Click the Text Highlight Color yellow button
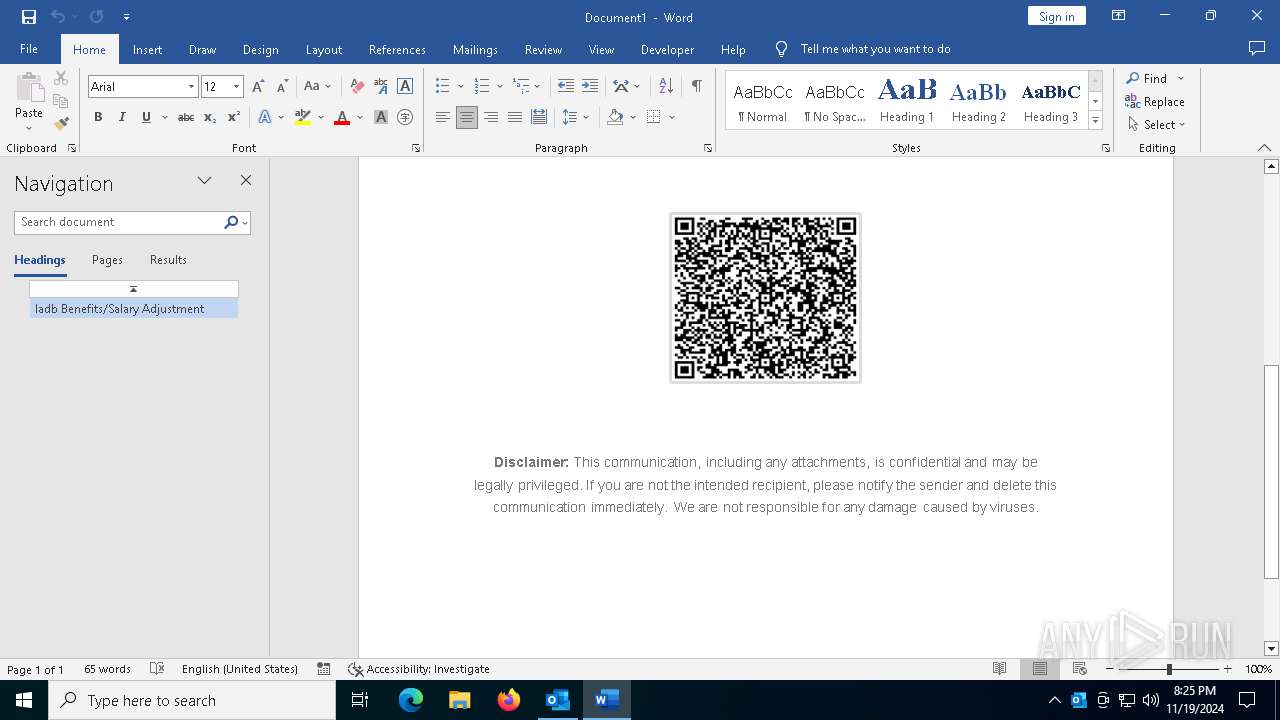Image resolution: width=1280 pixels, height=720 pixels. click(x=303, y=117)
